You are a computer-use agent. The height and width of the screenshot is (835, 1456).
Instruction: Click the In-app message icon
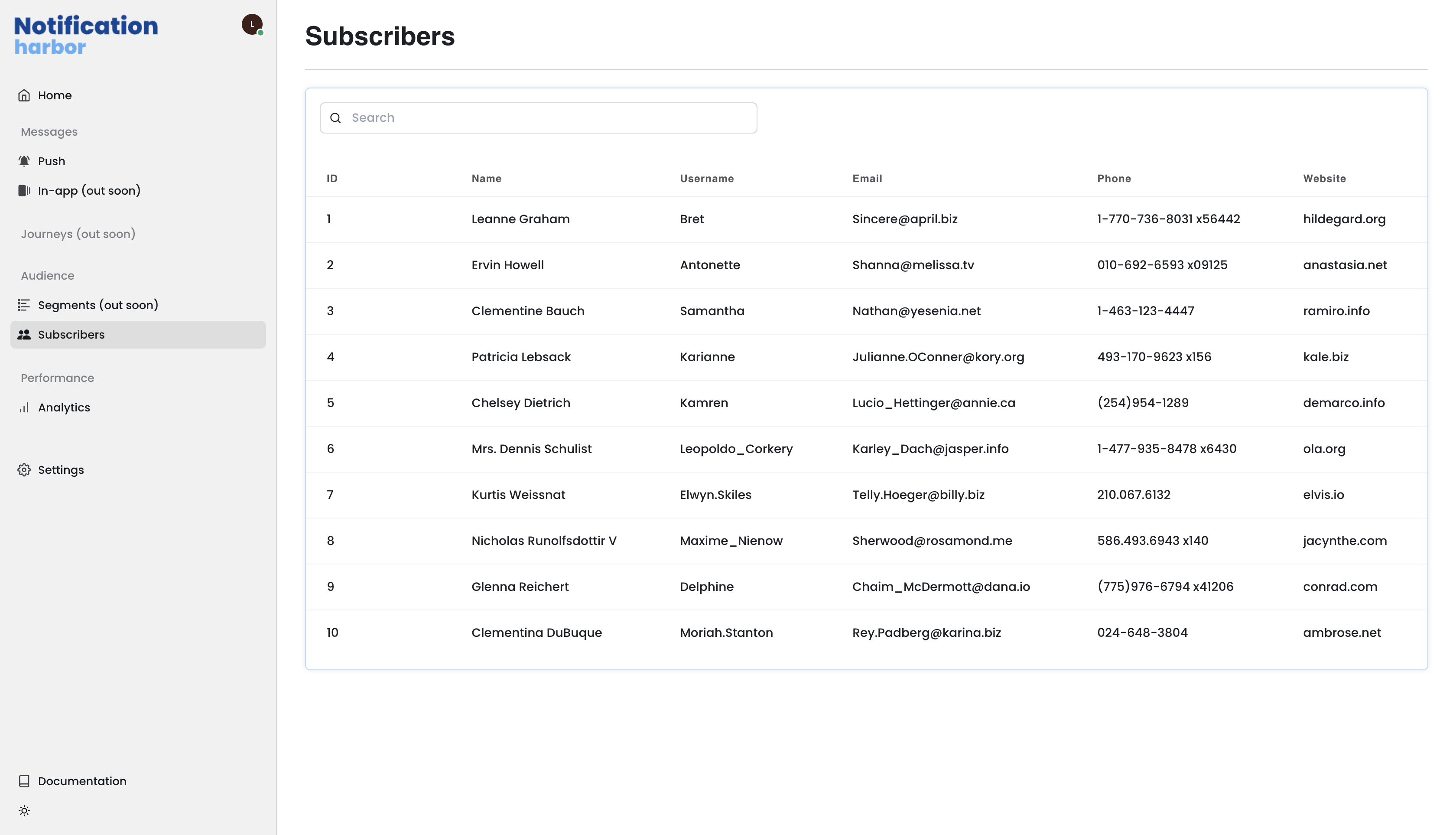click(24, 190)
